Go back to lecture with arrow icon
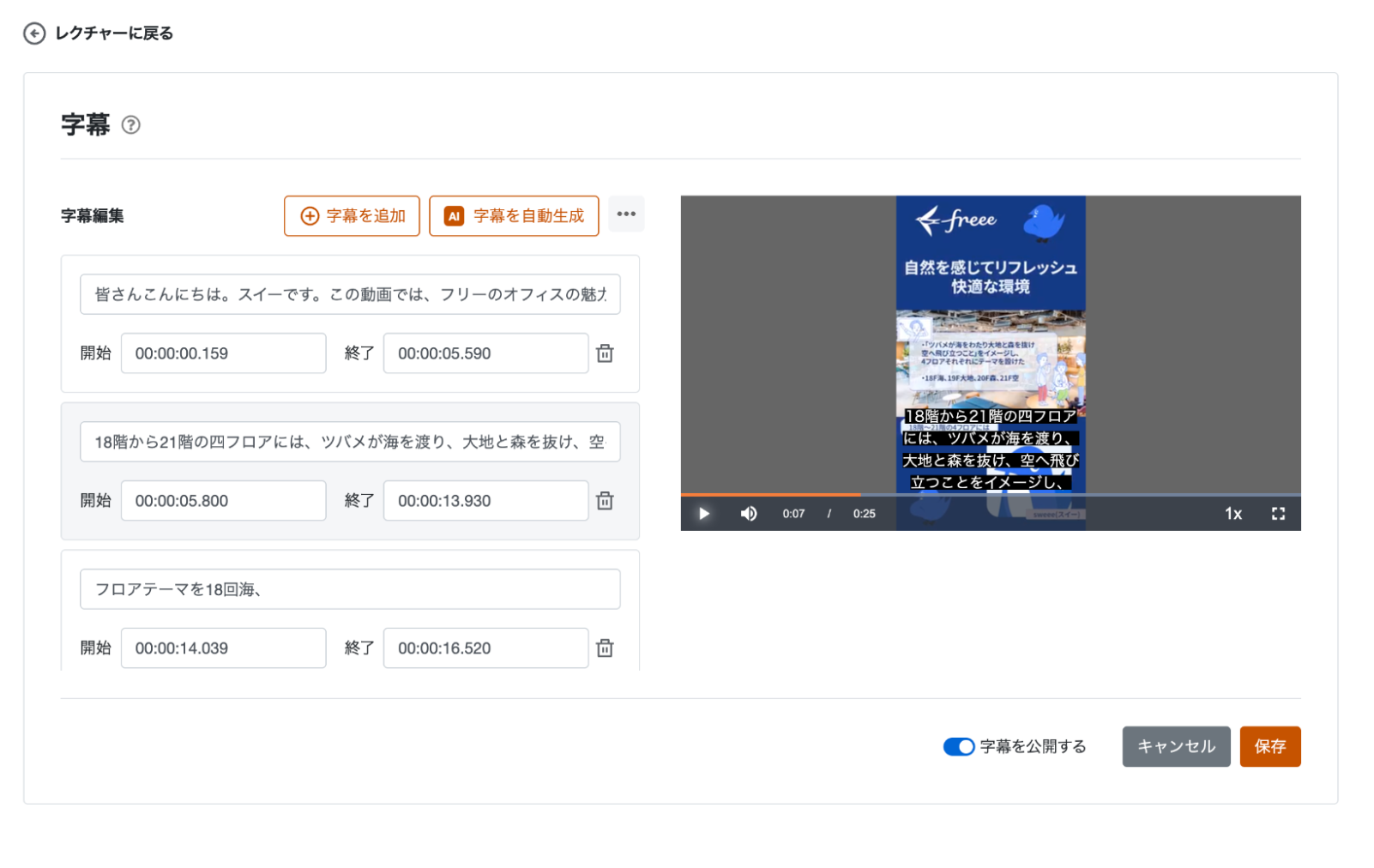The width and height of the screenshot is (1374, 868). click(x=34, y=33)
